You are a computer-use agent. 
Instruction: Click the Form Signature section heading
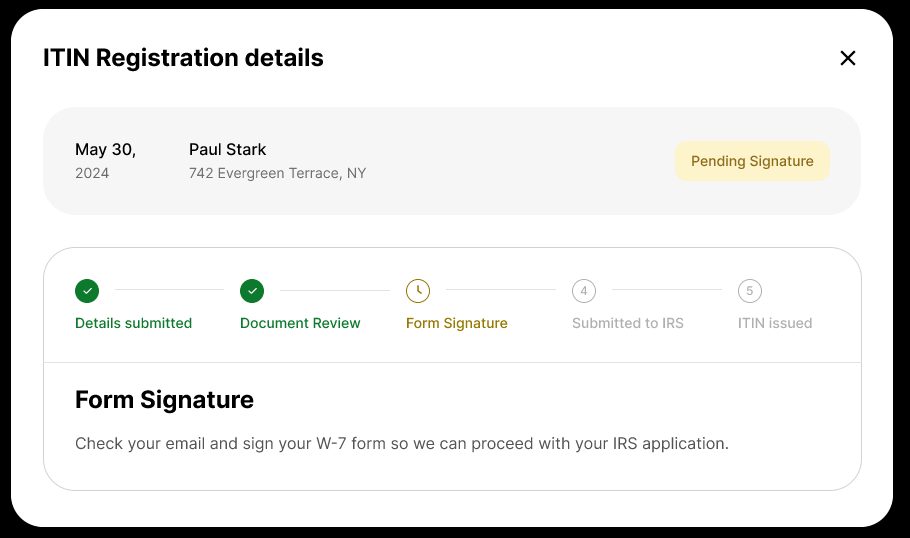pyautogui.click(x=164, y=400)
